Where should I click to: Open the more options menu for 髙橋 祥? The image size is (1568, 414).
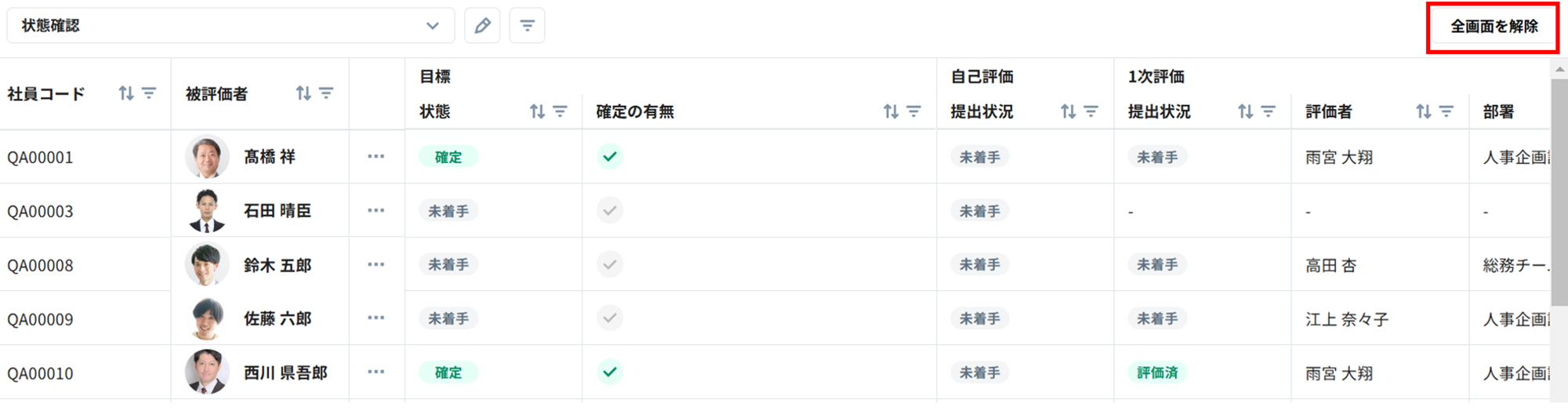376,157
